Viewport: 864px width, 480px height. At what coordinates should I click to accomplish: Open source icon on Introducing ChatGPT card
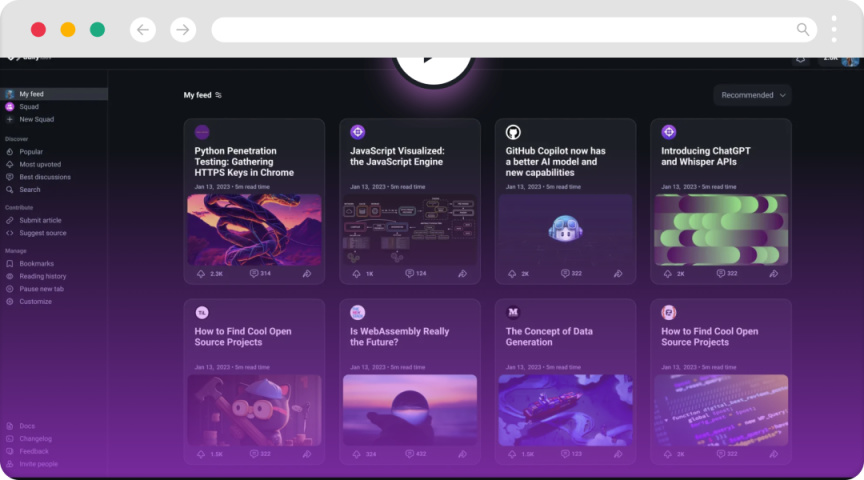pyautogui.click(x=669, y=132)
